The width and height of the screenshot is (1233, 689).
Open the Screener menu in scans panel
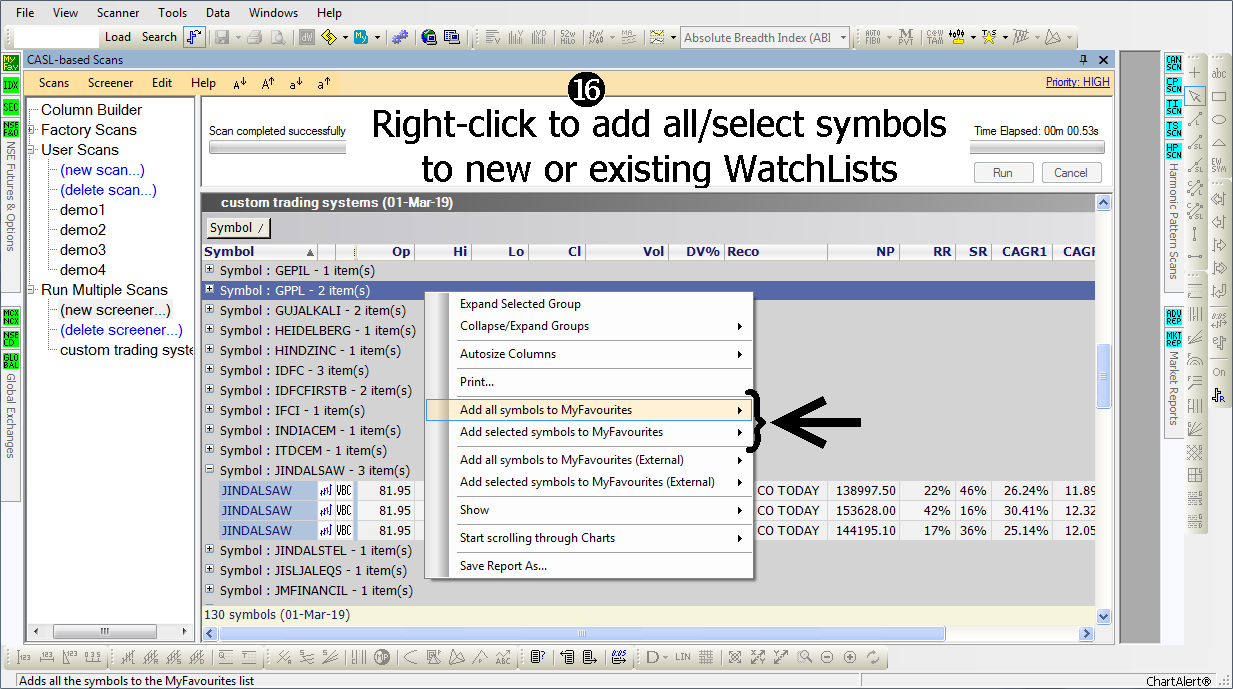[110, 83]
